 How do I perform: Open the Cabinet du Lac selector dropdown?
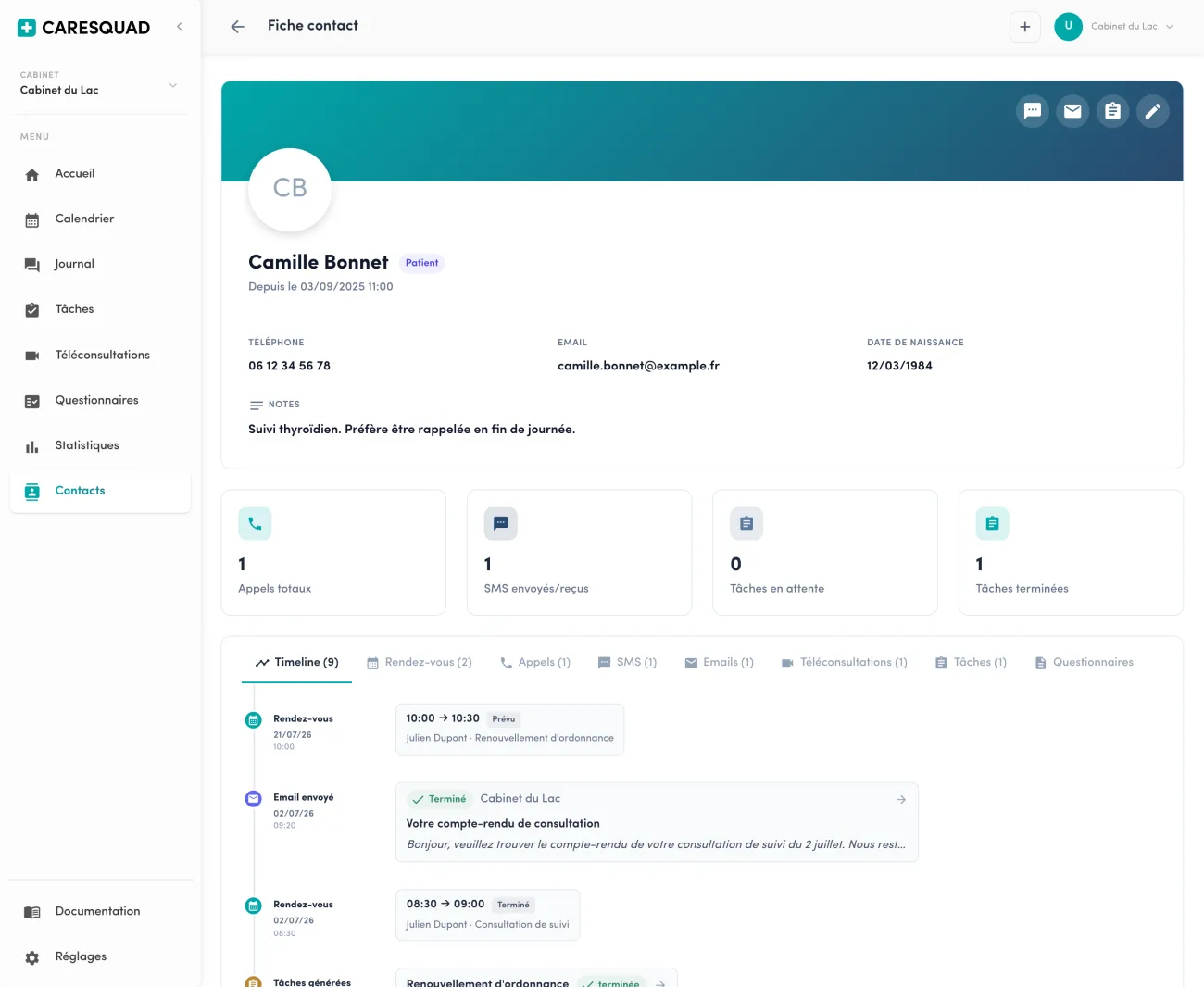[x=100, y=83]
